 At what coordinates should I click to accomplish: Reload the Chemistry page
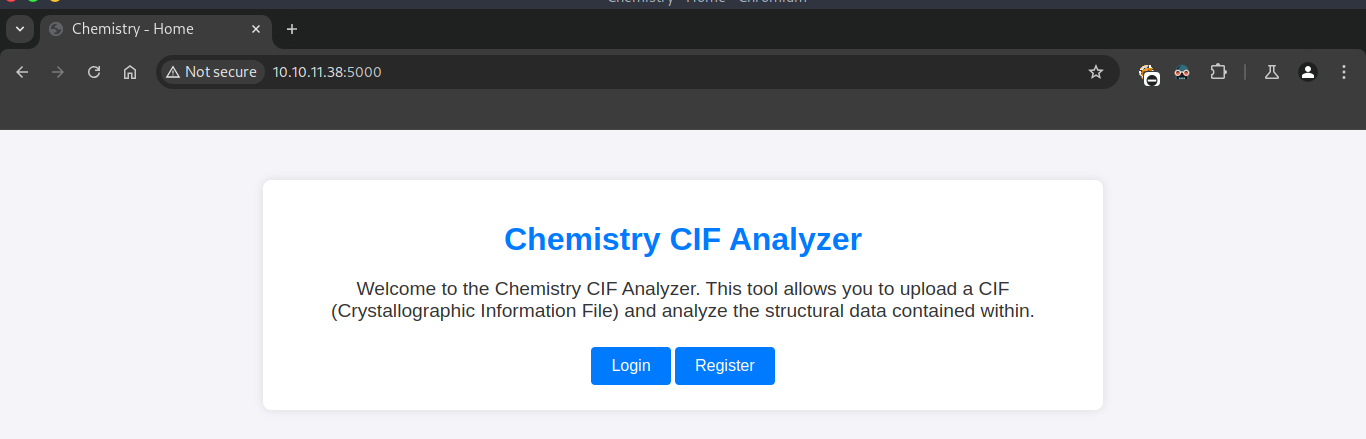(94, 72)
